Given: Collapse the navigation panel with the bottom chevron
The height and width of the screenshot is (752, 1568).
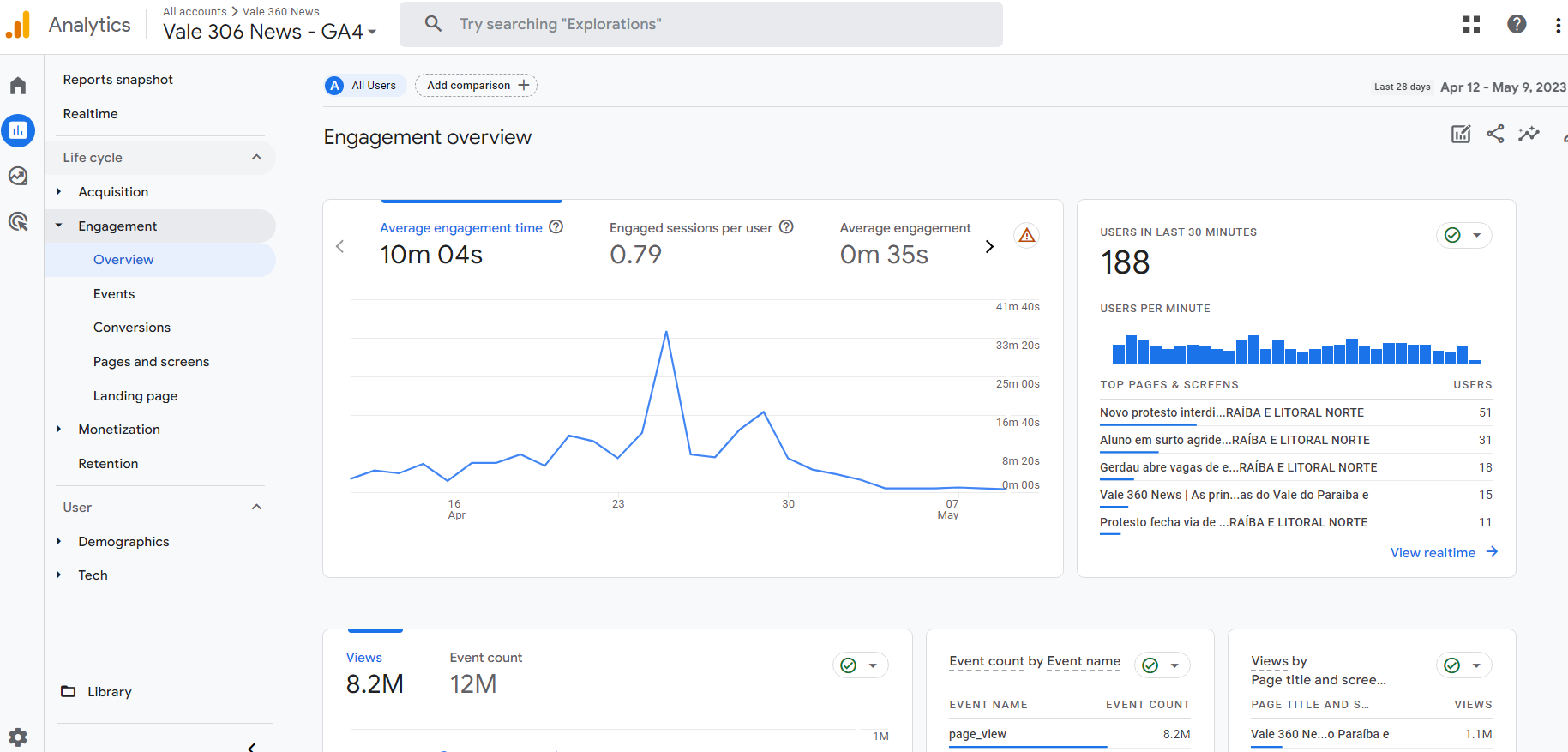Looking at the screenshot, I should click(x=251, y=747).
